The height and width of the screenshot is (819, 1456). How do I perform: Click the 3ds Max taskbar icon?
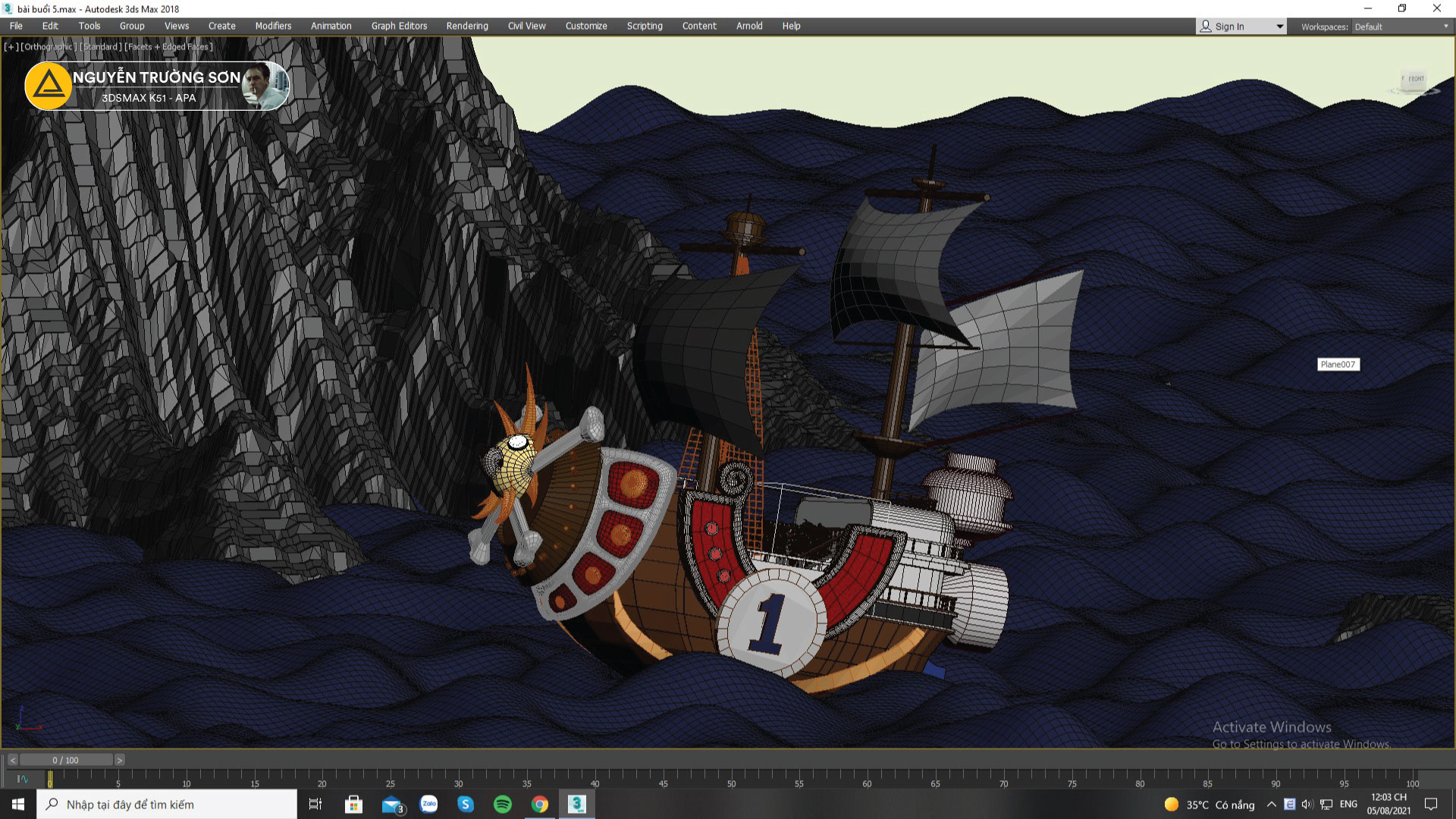tap(577, 804)
